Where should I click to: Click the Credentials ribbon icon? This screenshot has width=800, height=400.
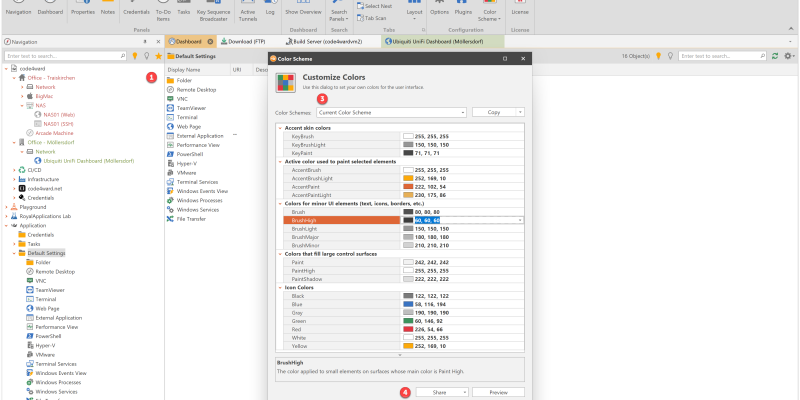[137, 10]
